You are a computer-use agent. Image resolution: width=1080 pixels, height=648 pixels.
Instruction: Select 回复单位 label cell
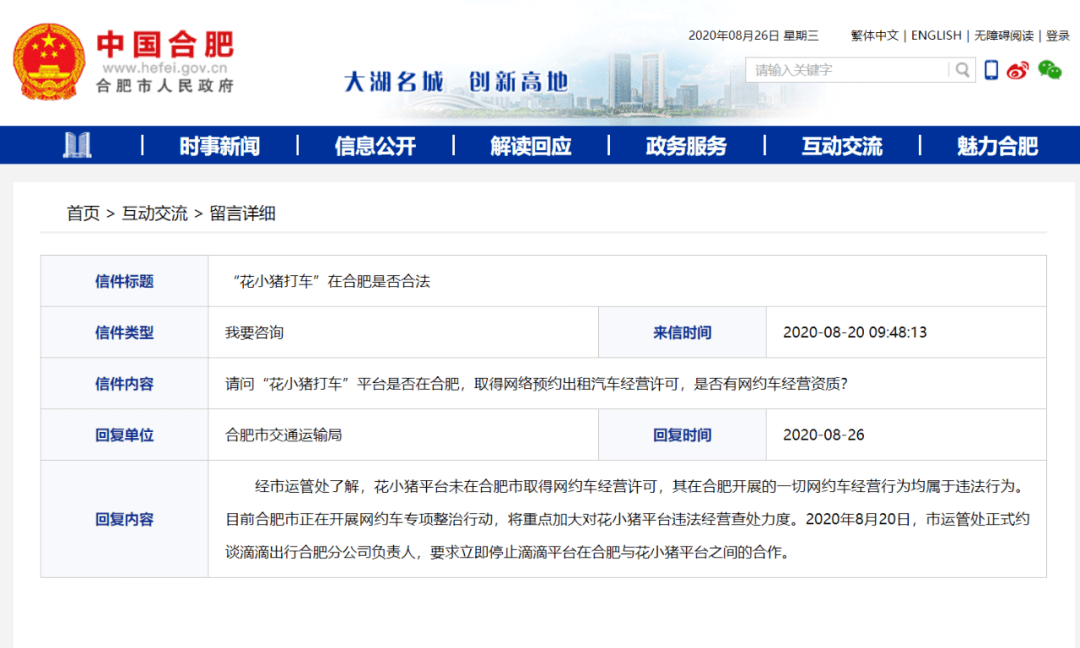click(x=125, y=435)
